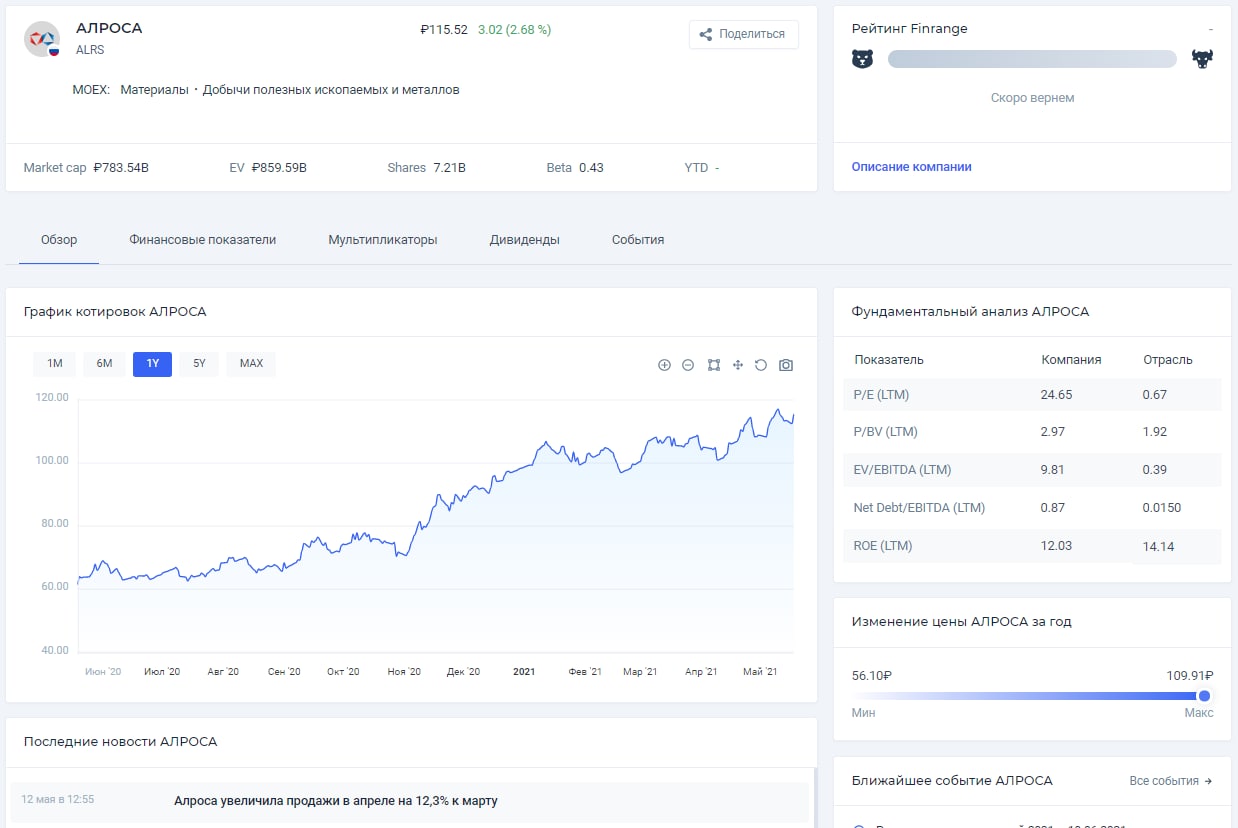Set chart period to 5Y

199,364
